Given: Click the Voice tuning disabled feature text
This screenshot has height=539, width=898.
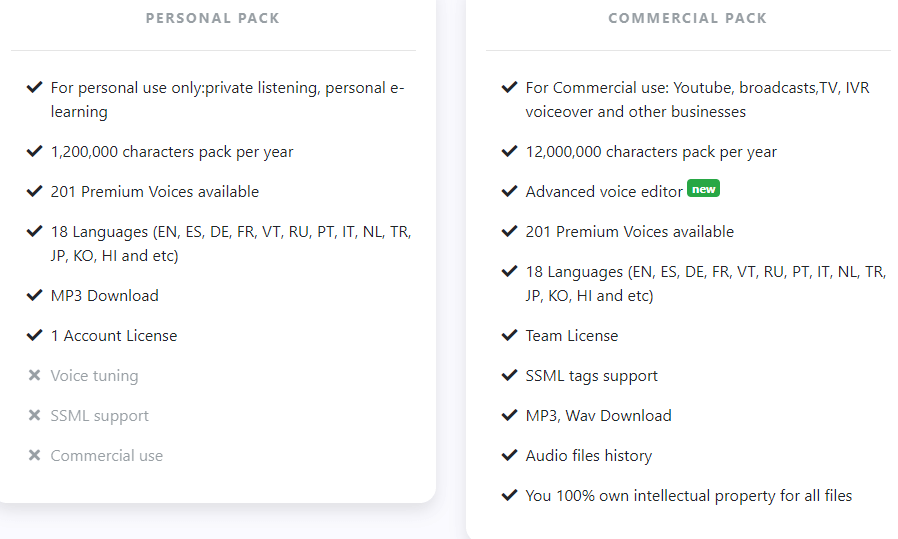Looking at the screenshot, I should 94,376.
